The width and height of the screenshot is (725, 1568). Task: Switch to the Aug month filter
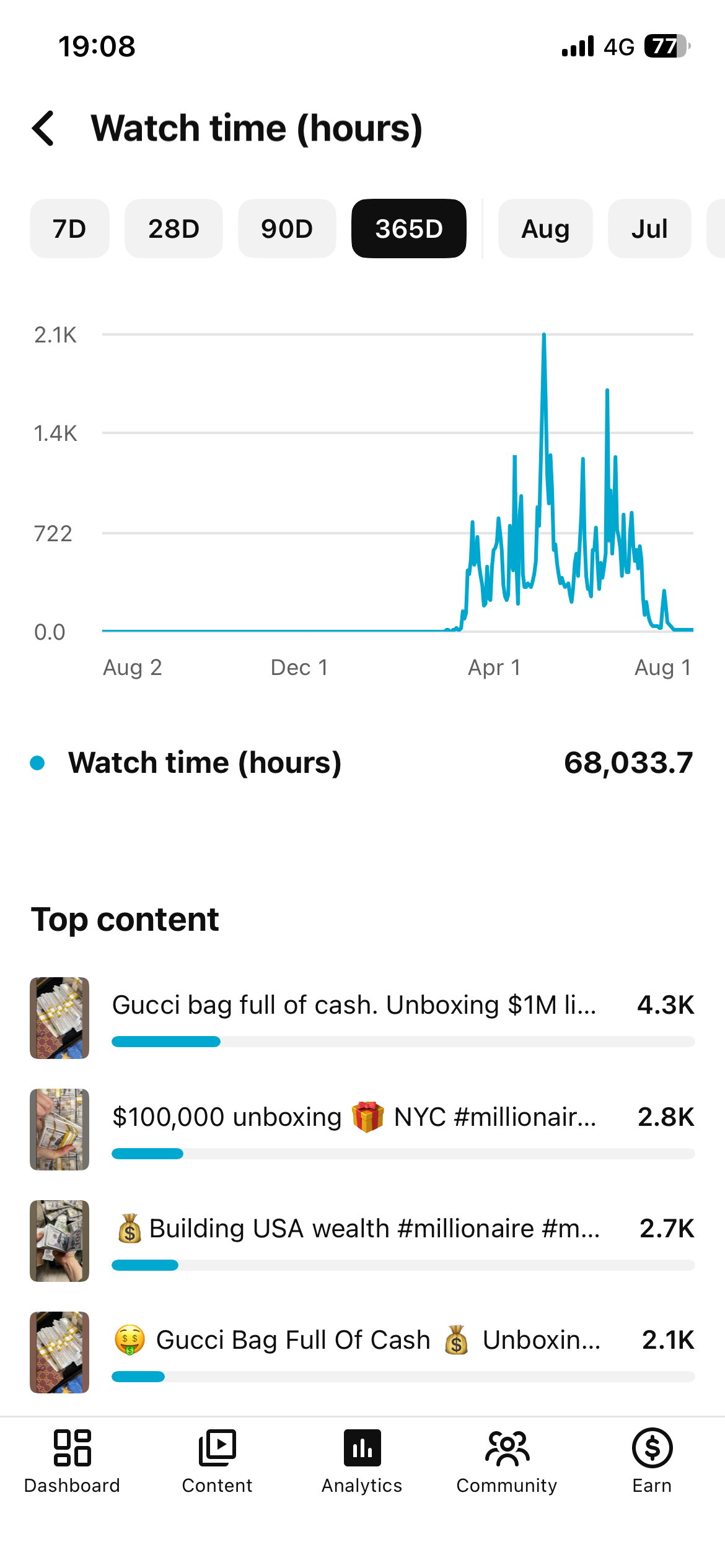(545, 229)
